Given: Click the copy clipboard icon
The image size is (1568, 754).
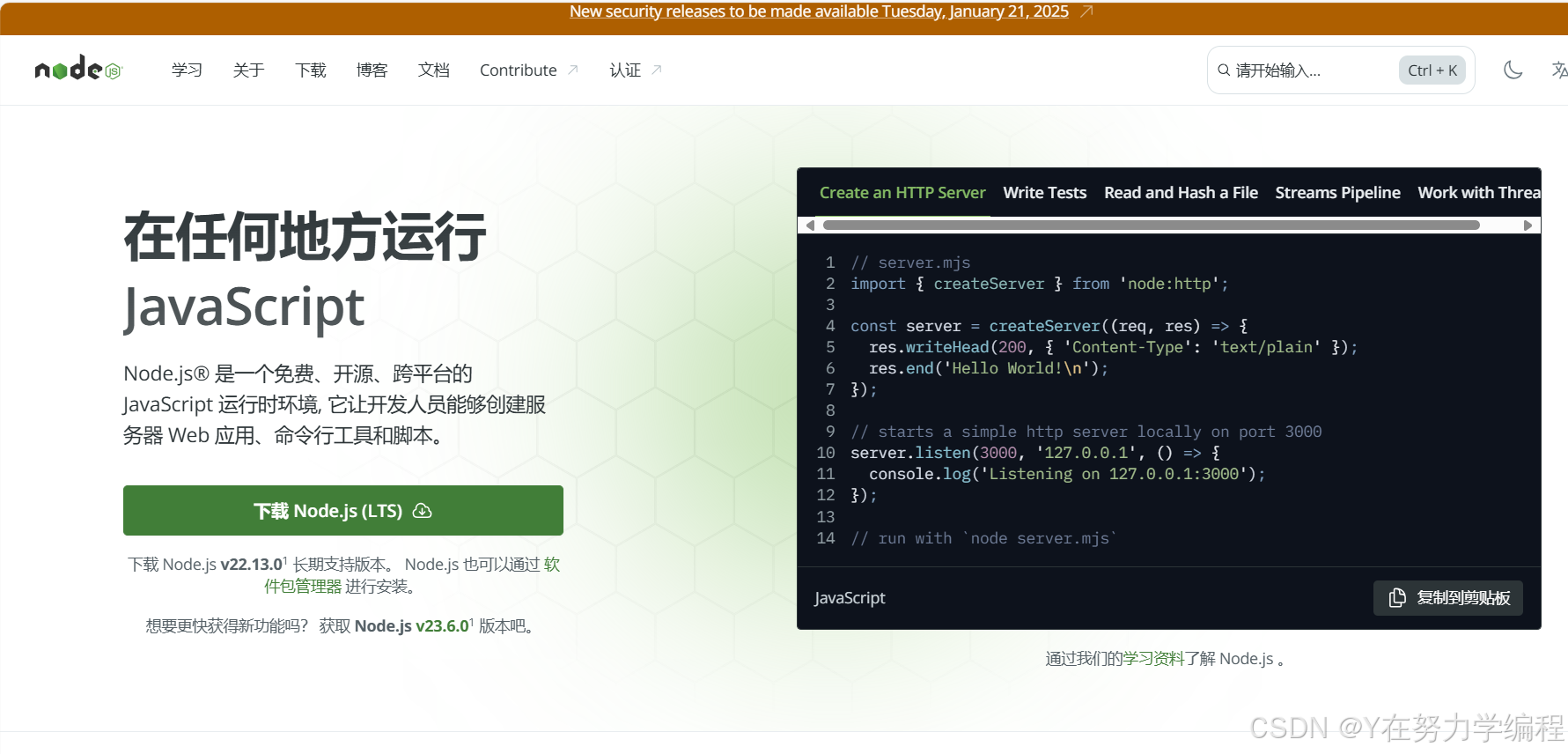Looking at the screenshot, I should coord(1397,598).
